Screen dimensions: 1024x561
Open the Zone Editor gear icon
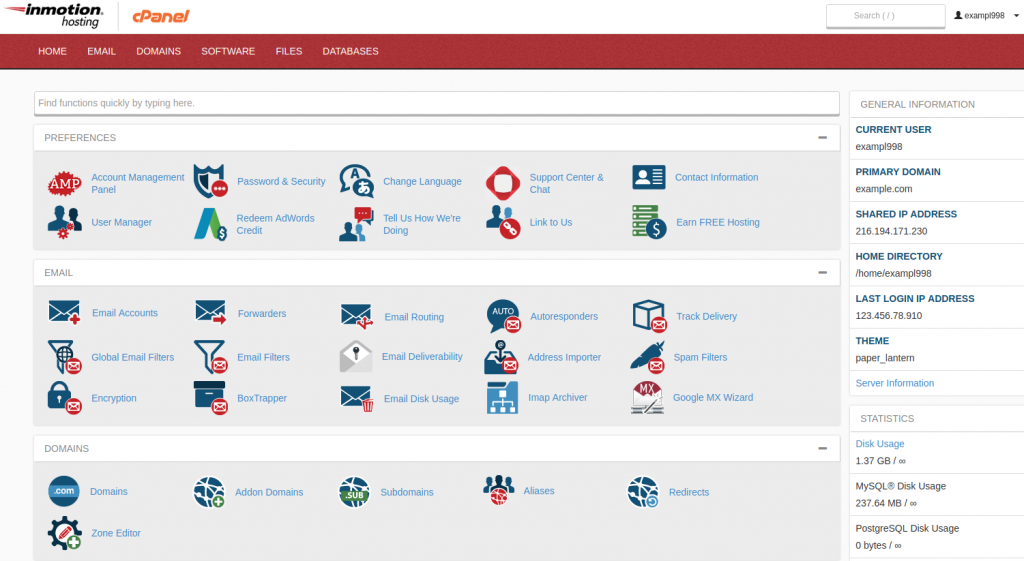pyautogui.click(x=65, y=533)
